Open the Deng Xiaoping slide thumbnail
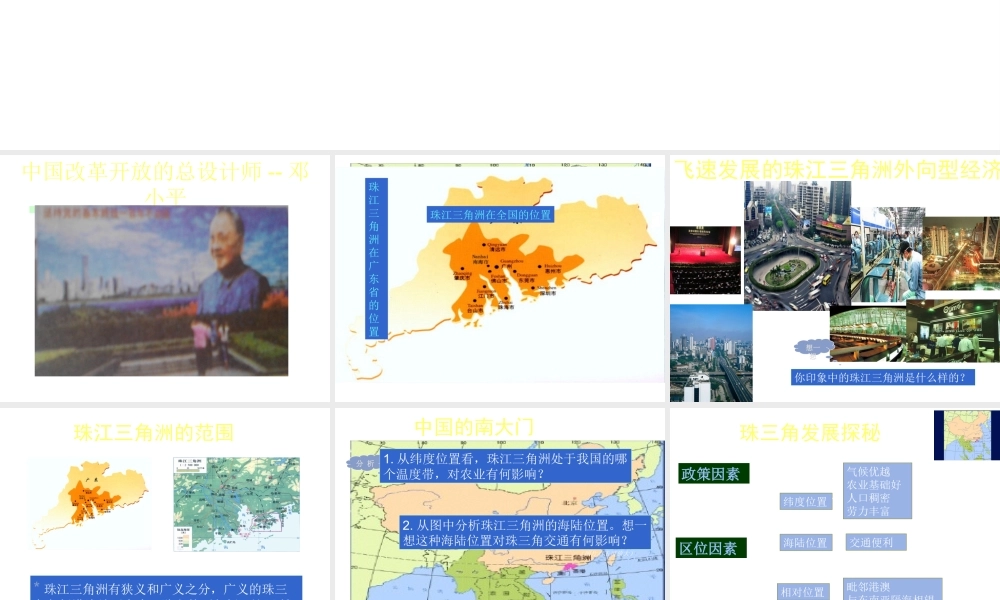 [165, 278]
